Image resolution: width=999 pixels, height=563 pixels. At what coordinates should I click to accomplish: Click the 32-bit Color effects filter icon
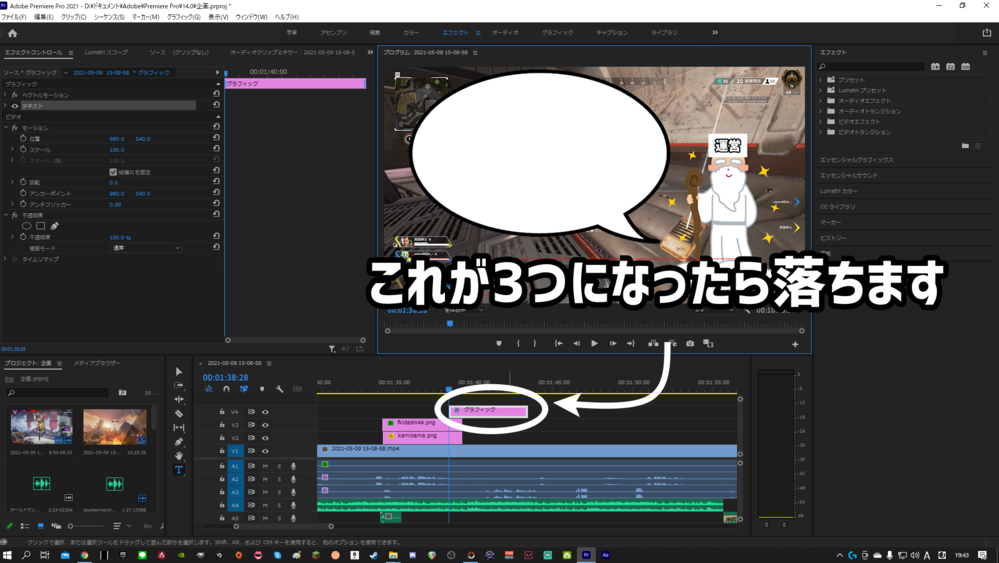(x=951, y=66)
